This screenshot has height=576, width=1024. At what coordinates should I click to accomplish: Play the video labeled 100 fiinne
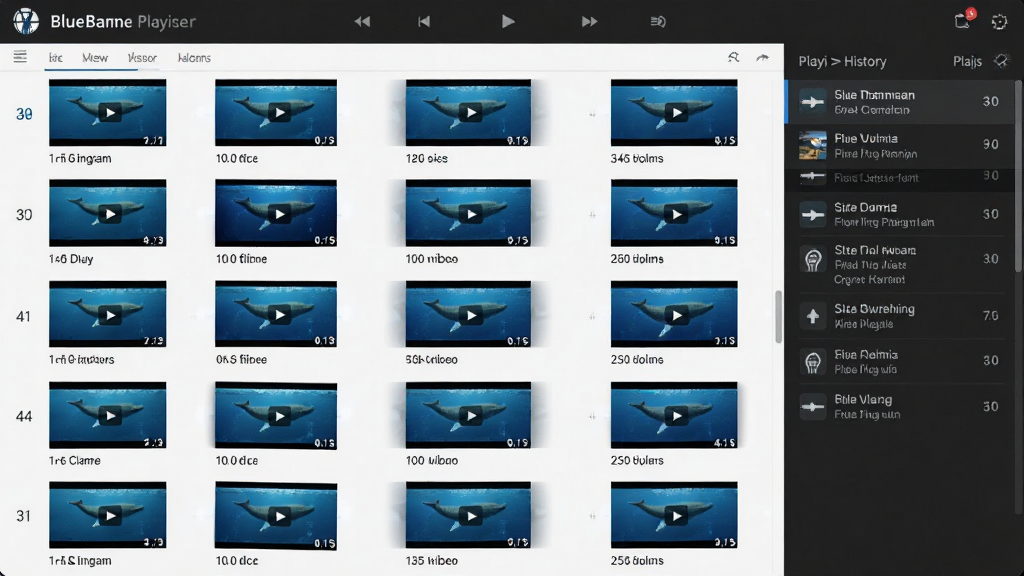tap(276, 213)
